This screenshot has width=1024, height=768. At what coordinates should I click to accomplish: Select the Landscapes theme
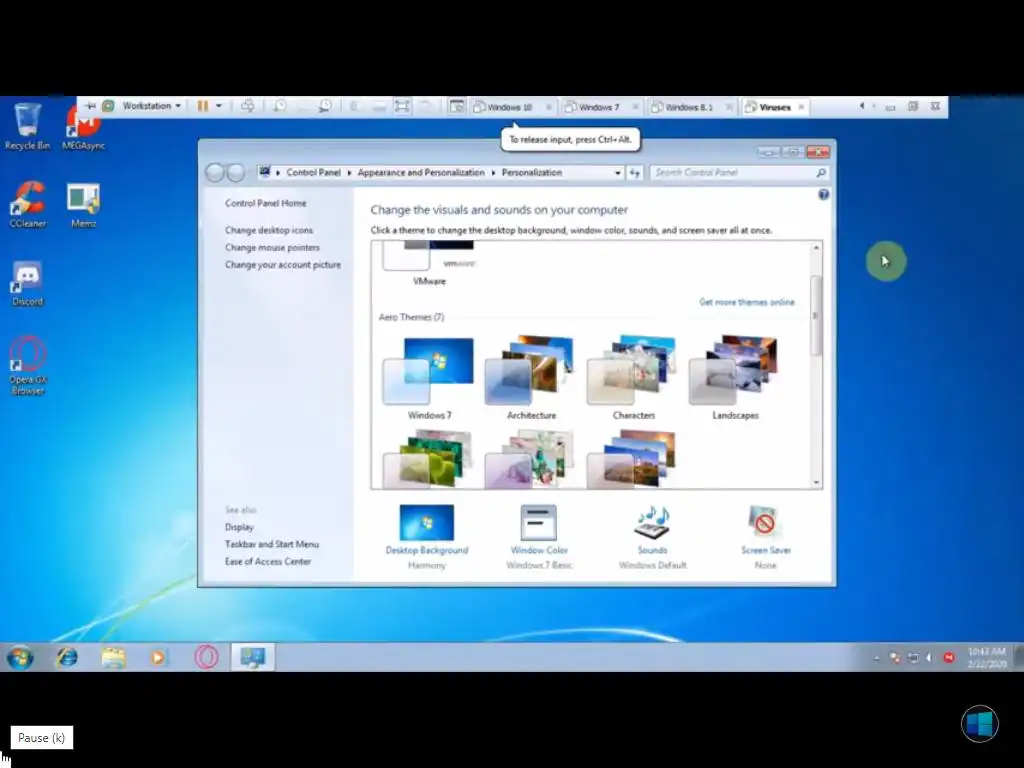(735, 379)
